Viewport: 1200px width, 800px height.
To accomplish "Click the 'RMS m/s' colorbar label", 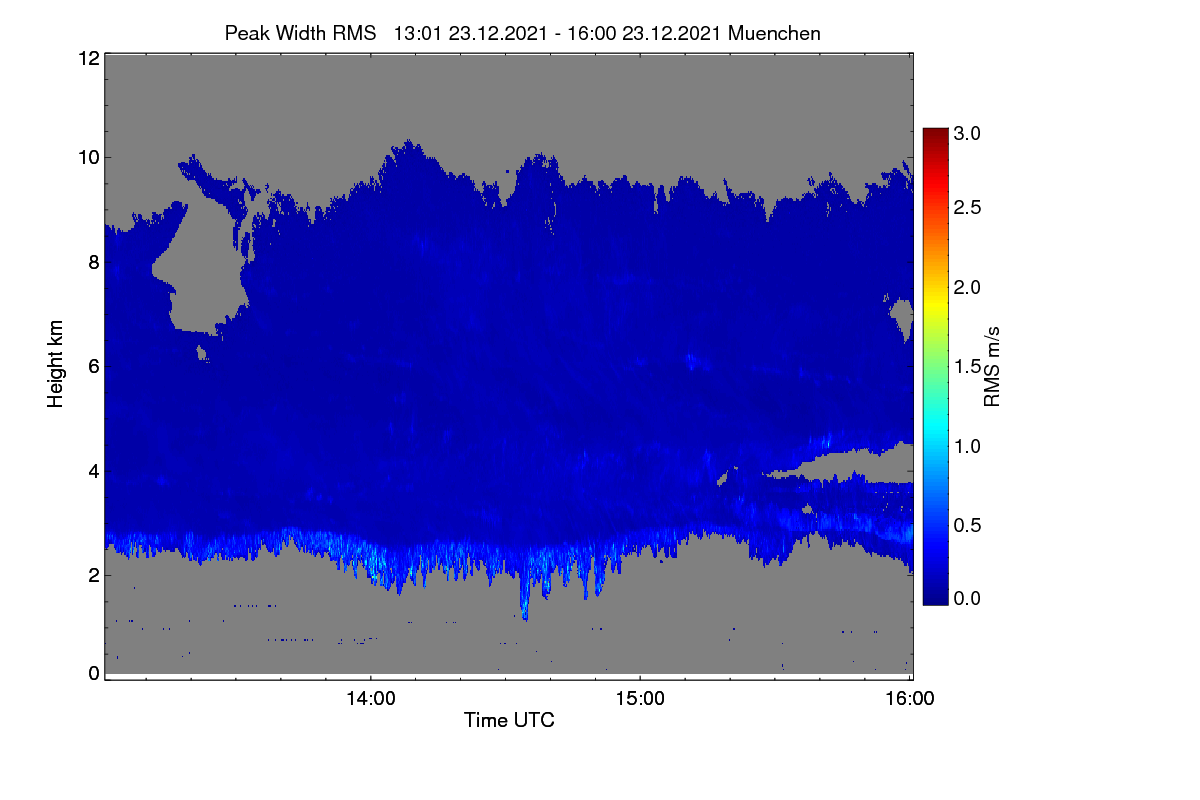I will point(992,365).
